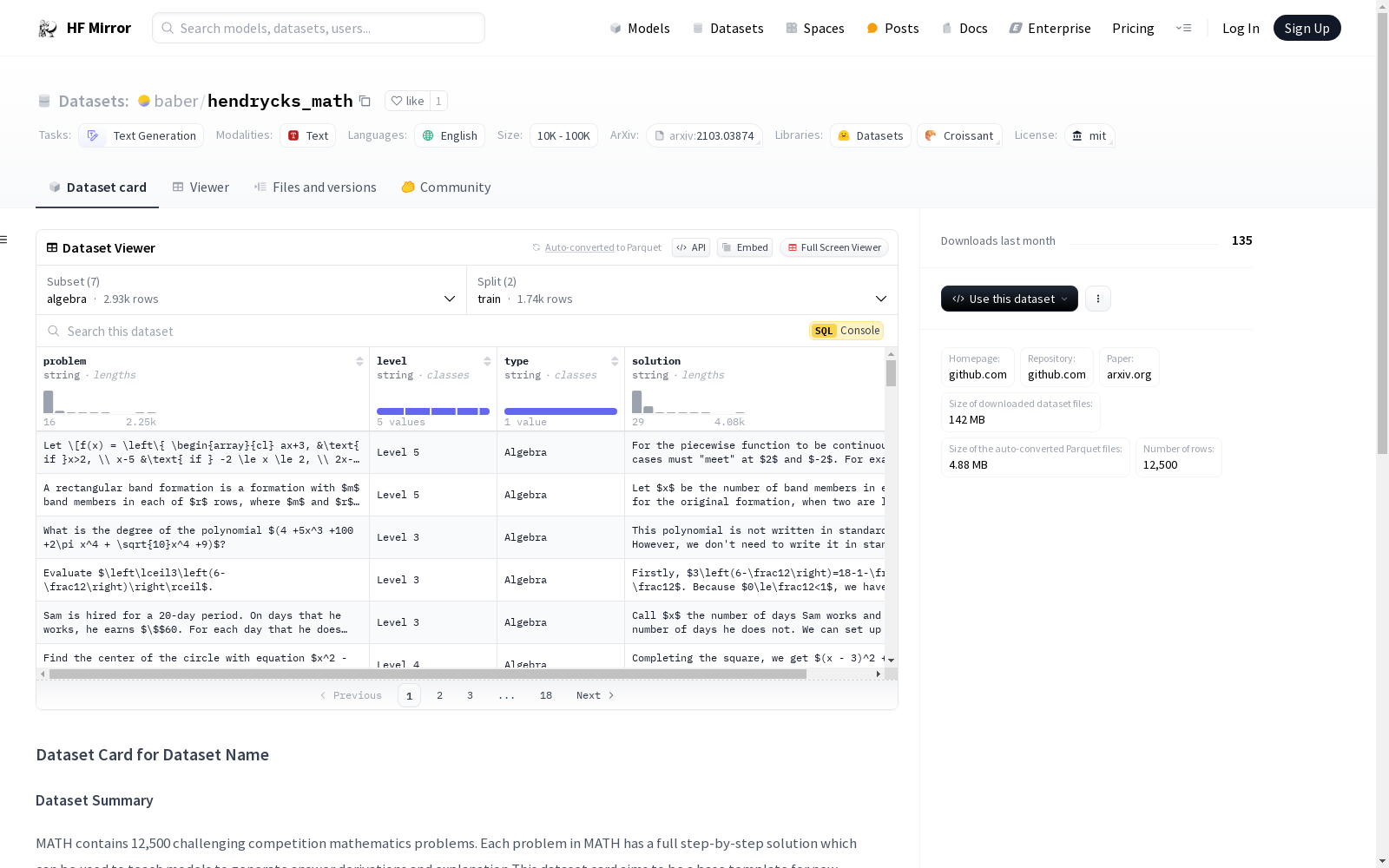Open the Full Screen Viewer

833,247
